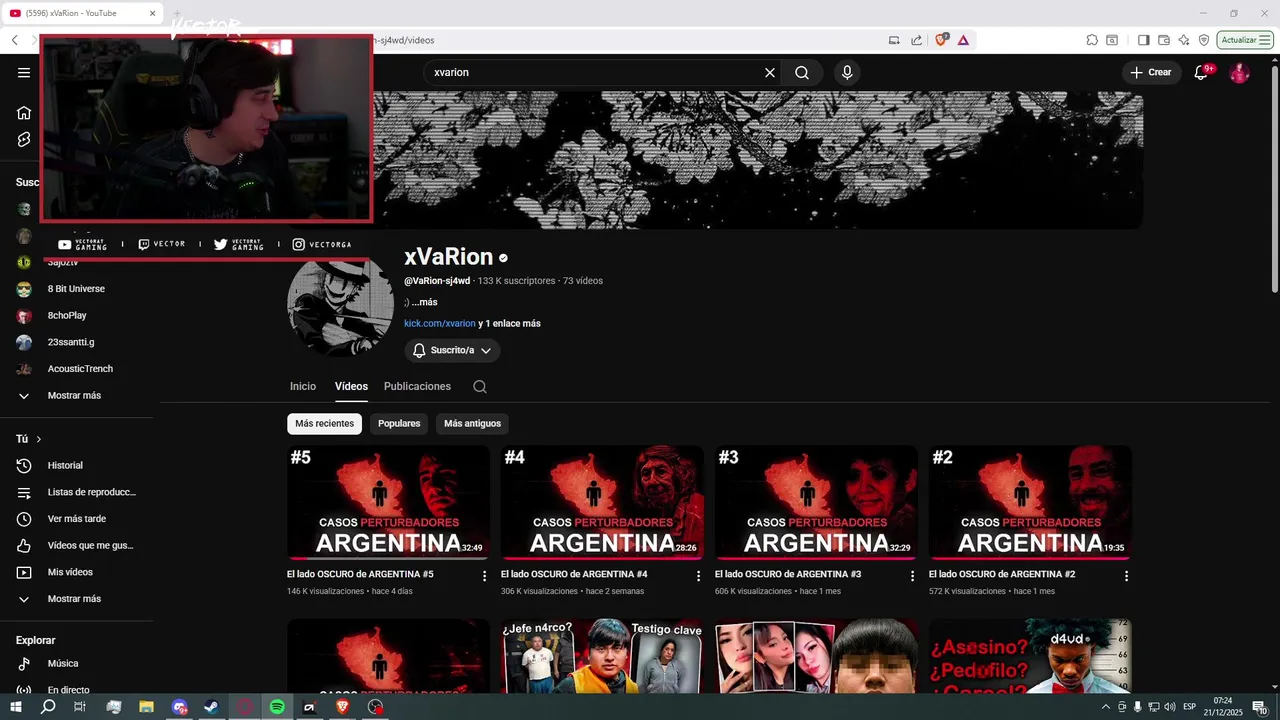Screen dimensions: 1280x720
Task: Open the notifications bell with 9+ badge
Action: point(1203,72)
